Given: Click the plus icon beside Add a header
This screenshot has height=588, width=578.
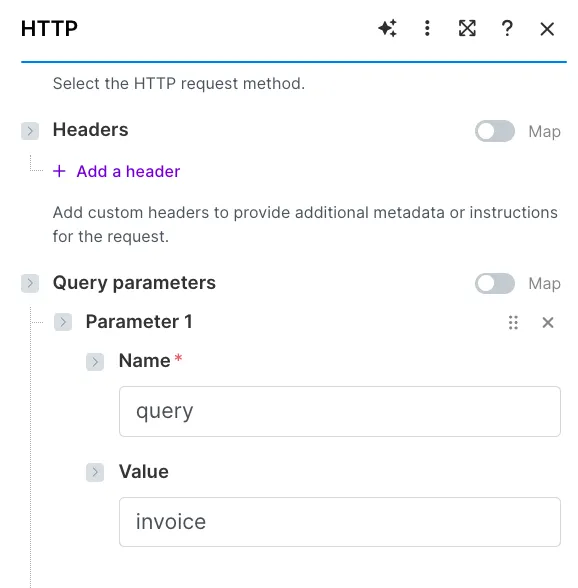Looking at the screenshot, I should point(59,171).
